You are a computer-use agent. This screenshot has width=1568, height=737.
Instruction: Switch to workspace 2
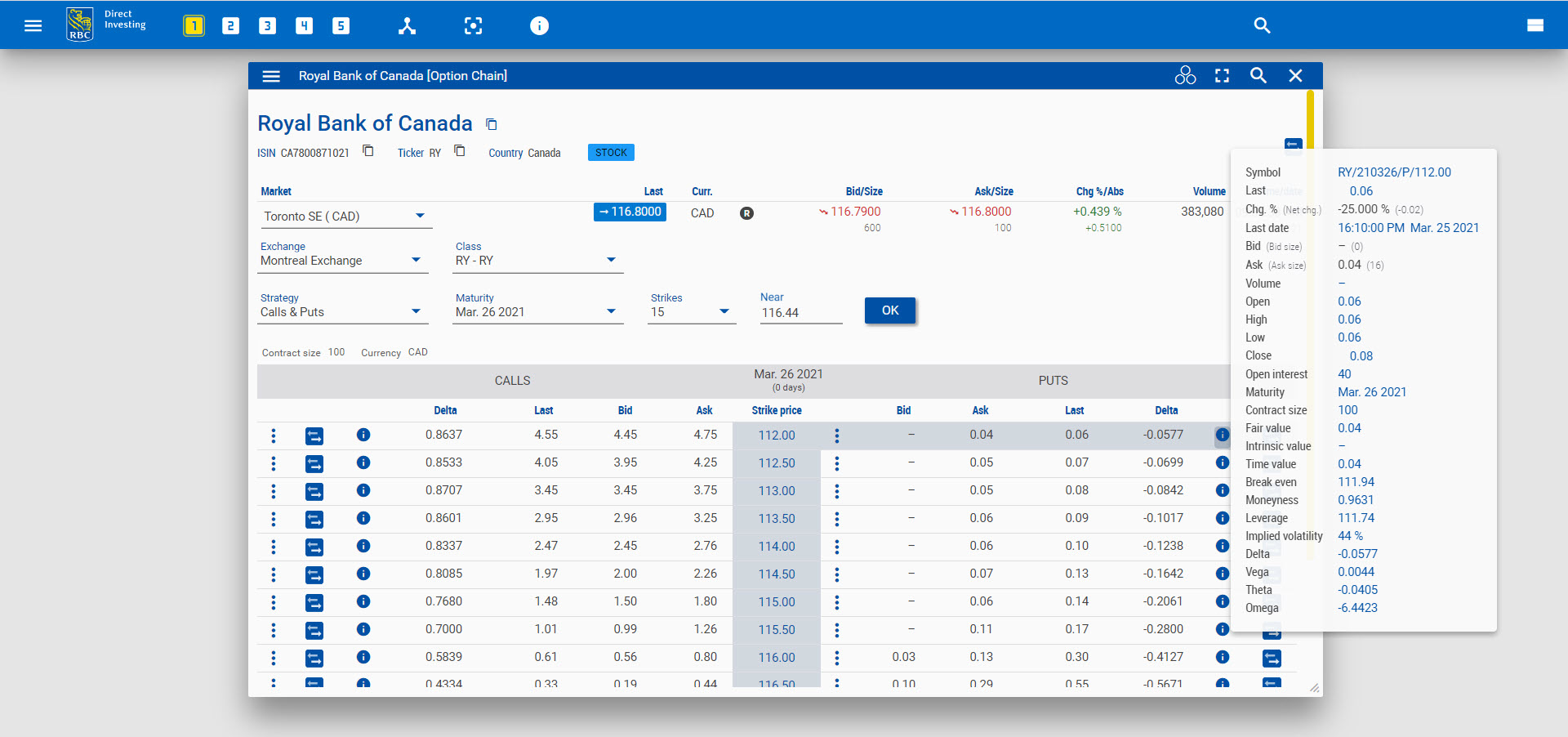[x=230, y=26]
